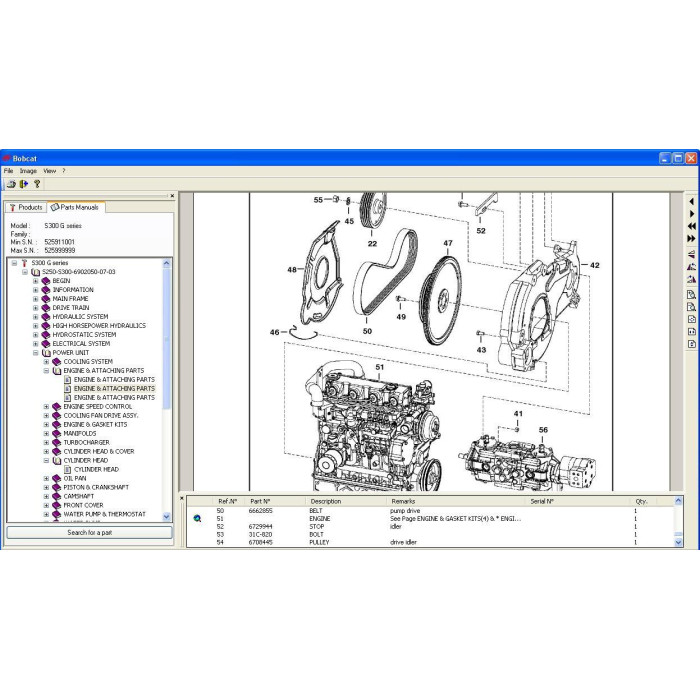This screenshot has width=700, height=700.
Task: Click the Search for a part button
Action: 89,533
